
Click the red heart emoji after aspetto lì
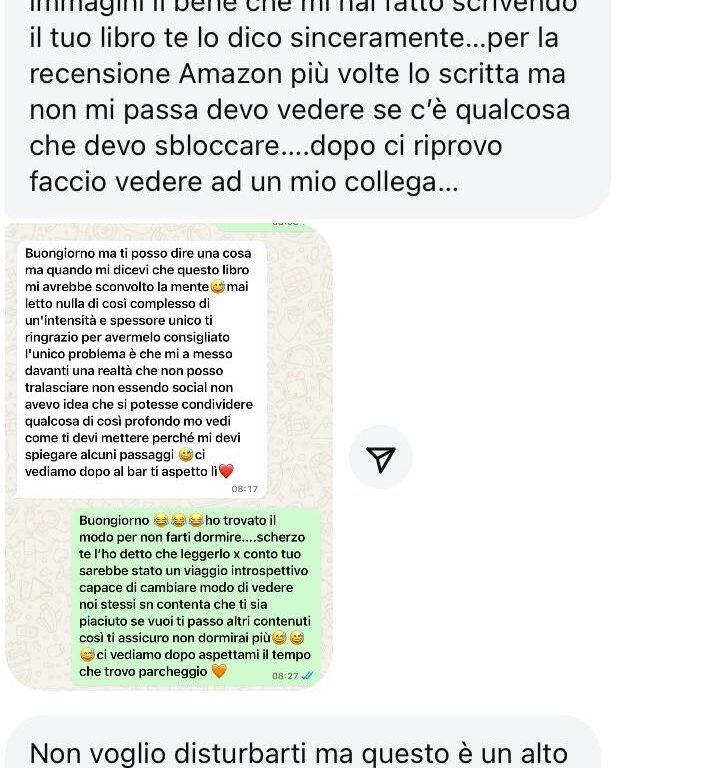(x=226, y=471)
